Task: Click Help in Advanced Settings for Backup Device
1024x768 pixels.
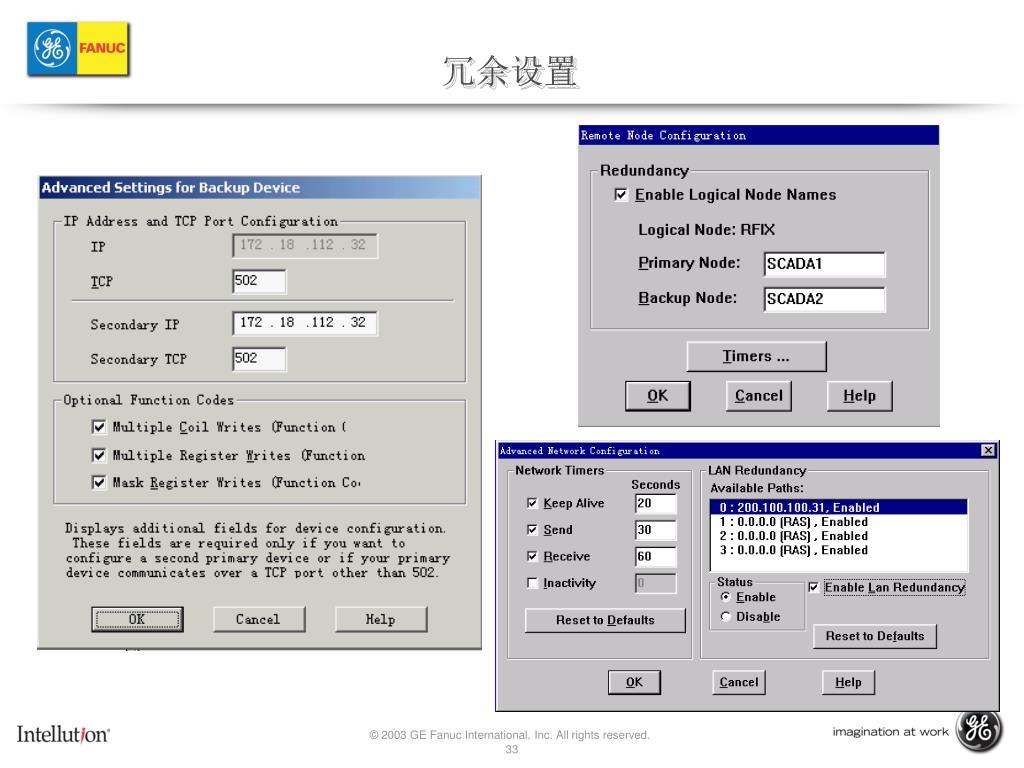Action: tap(381, 619)
